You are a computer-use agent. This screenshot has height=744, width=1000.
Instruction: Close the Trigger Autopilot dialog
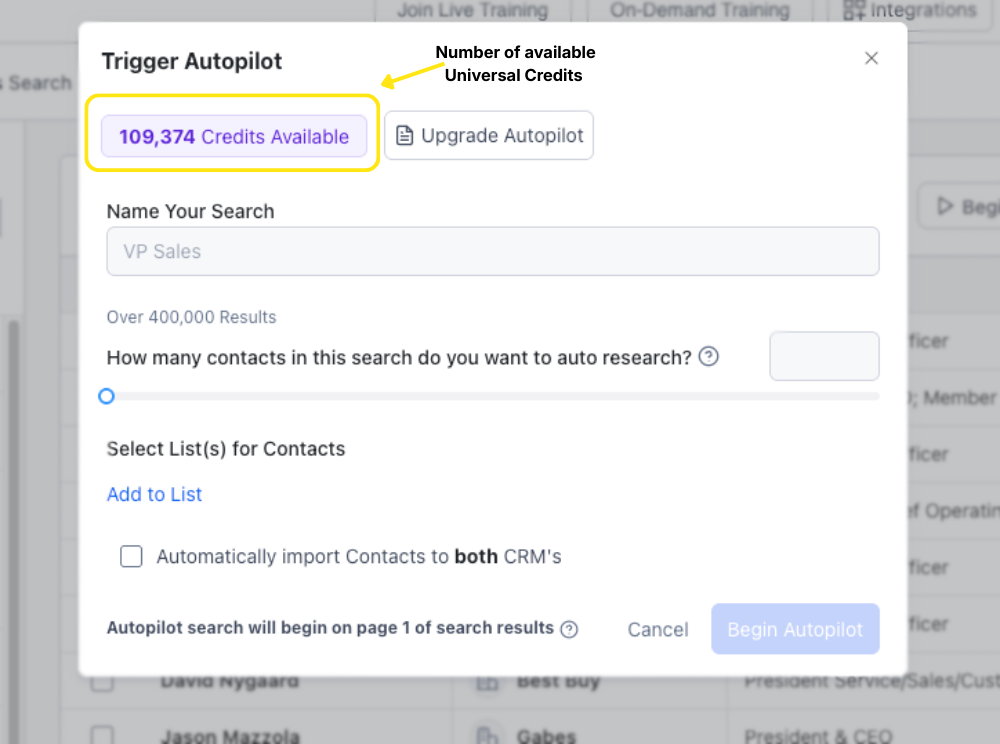(x=871, y=58)
